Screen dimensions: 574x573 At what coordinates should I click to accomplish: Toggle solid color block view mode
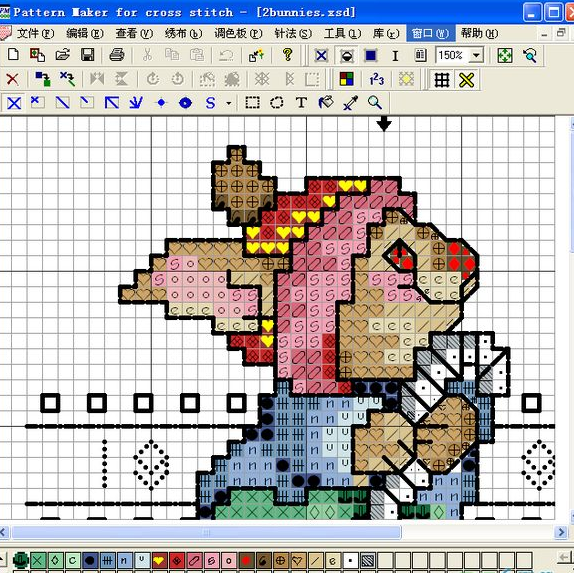pyautogui.click(x=371, y=56)
